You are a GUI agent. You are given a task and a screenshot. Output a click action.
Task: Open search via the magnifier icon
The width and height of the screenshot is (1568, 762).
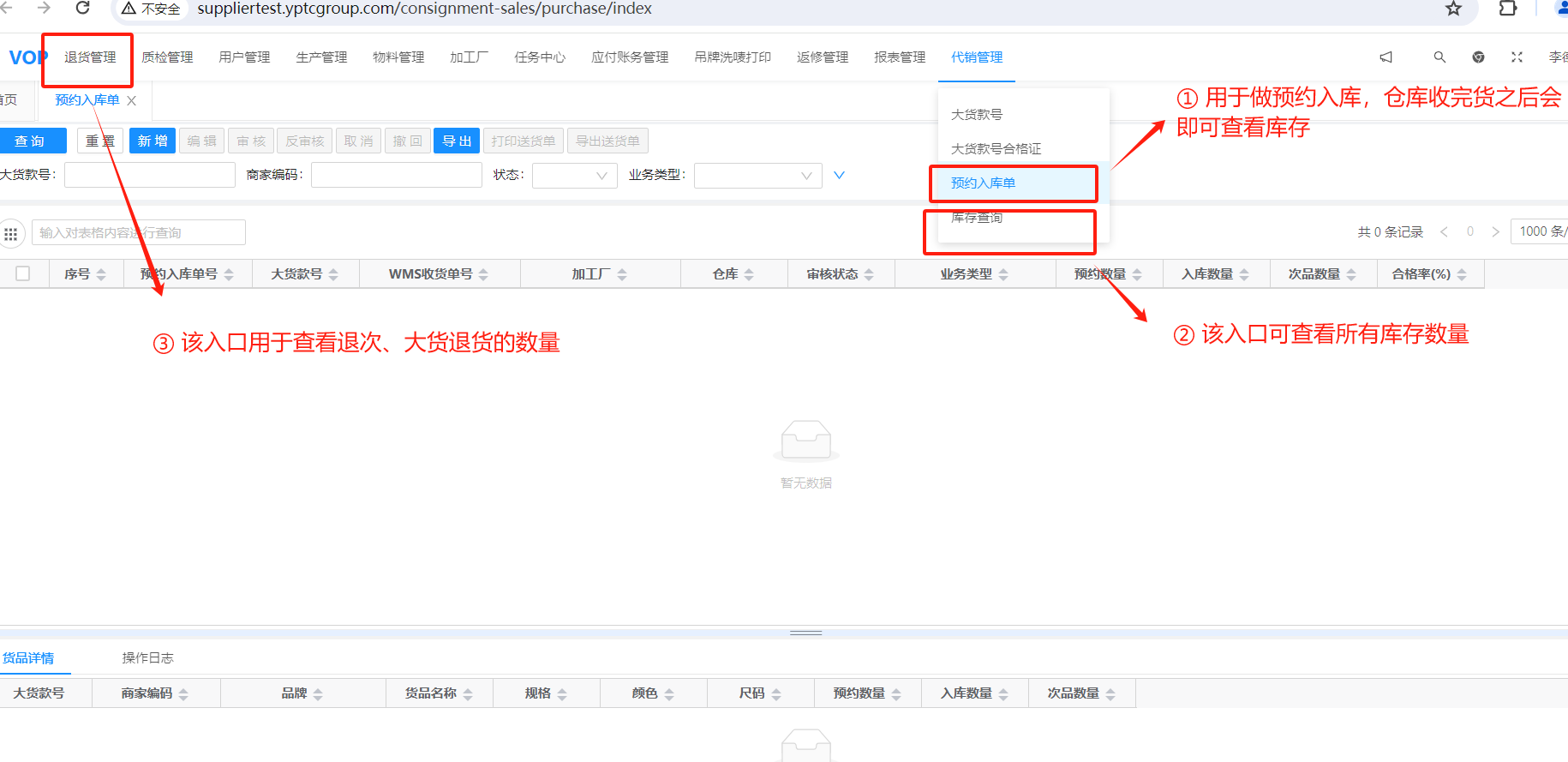(1439, 57)
